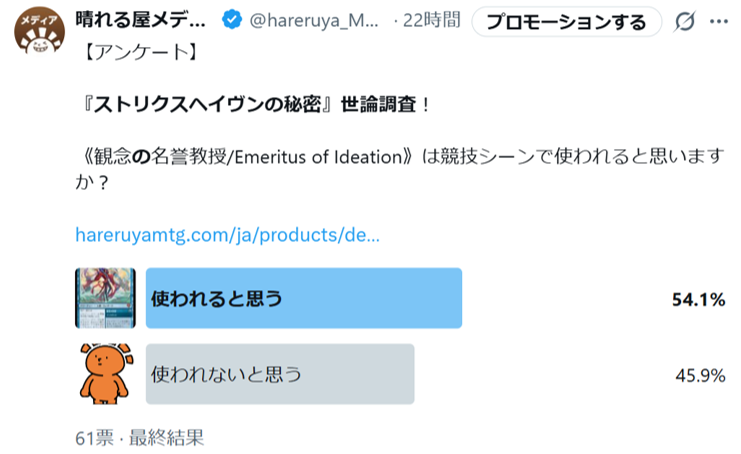Click the 54.1% result percentage
Screen dimensions: 741x454
pos(697,298)
